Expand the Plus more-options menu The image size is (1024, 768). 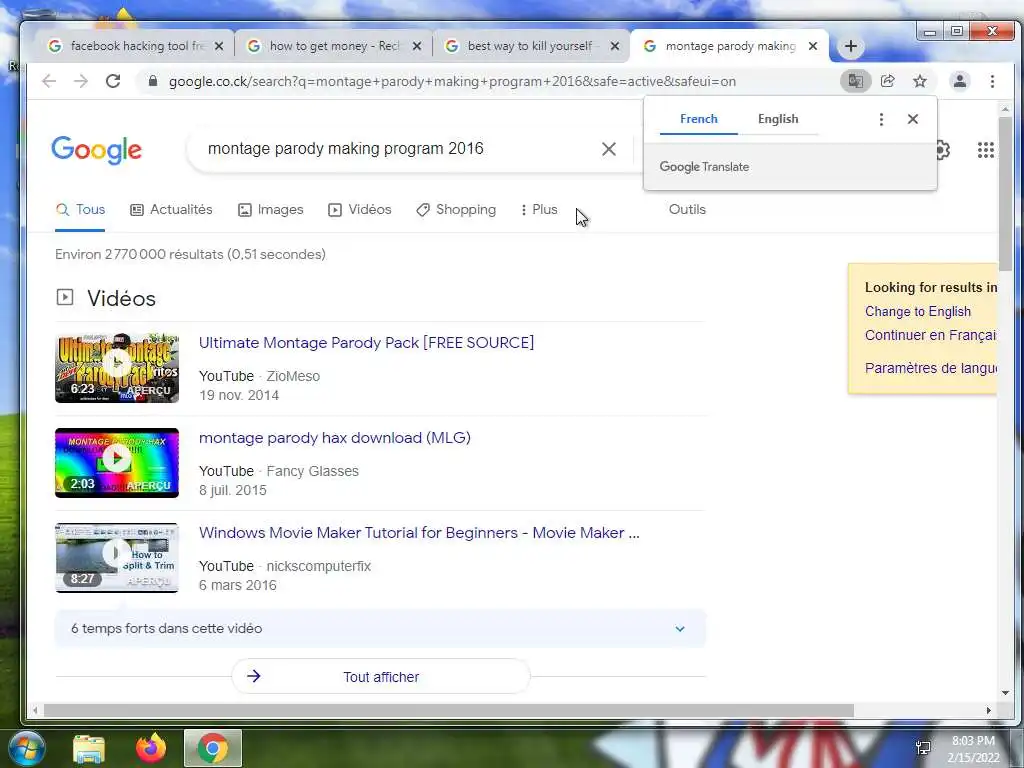[x=539, y=210]
